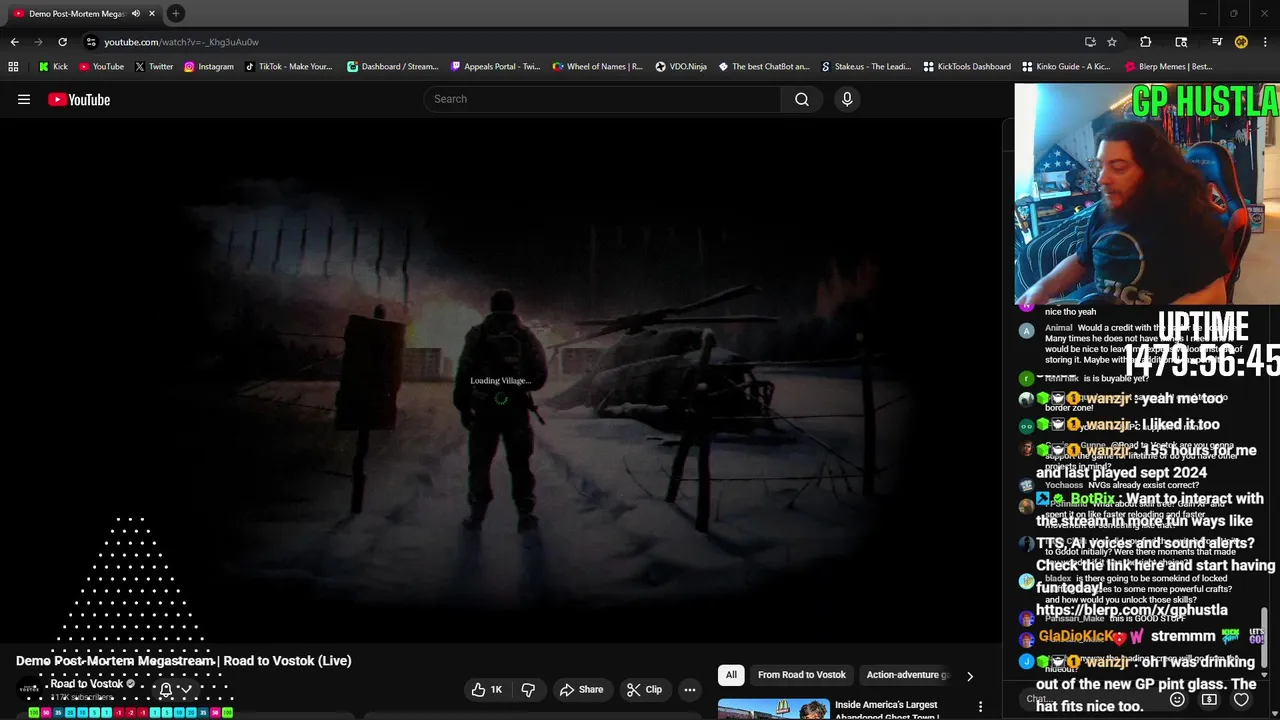The image size is (1280, 720).
Task: Go forward in browser history
Action: coord(38,42)
